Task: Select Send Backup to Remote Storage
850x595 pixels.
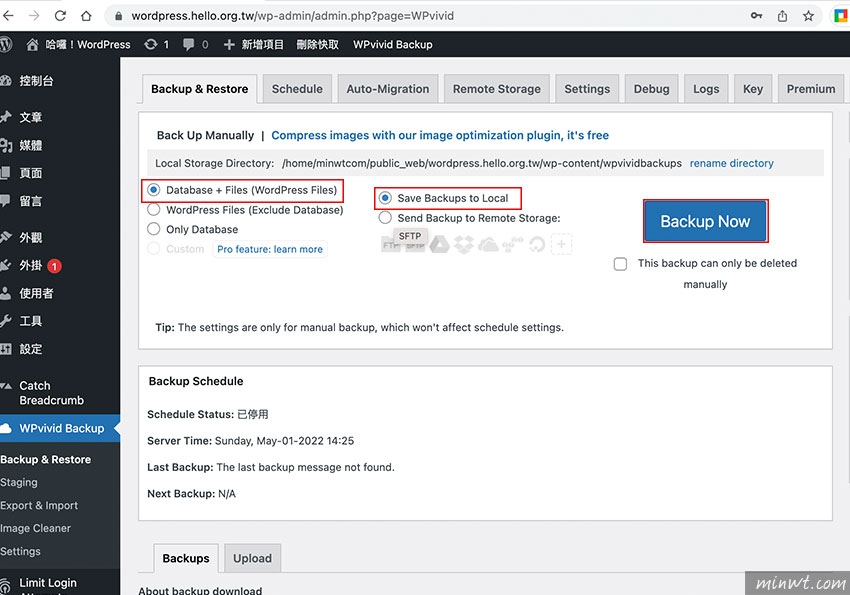Action: [x=385, y=218]
